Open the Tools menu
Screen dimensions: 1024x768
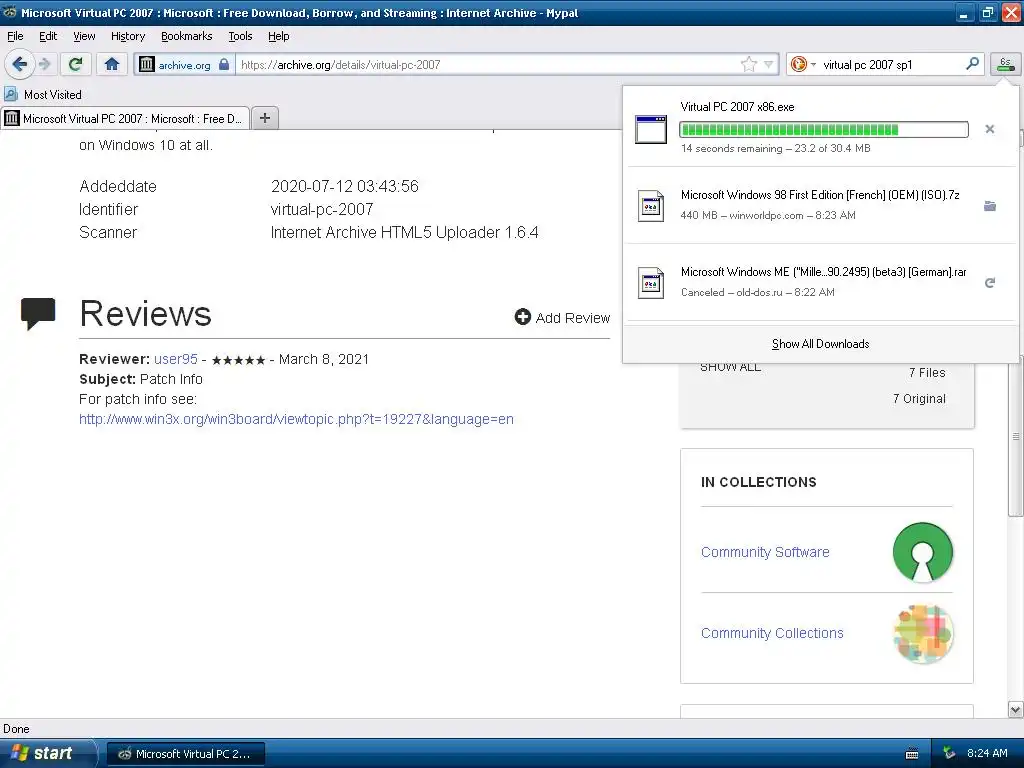(x=240, y=36)
